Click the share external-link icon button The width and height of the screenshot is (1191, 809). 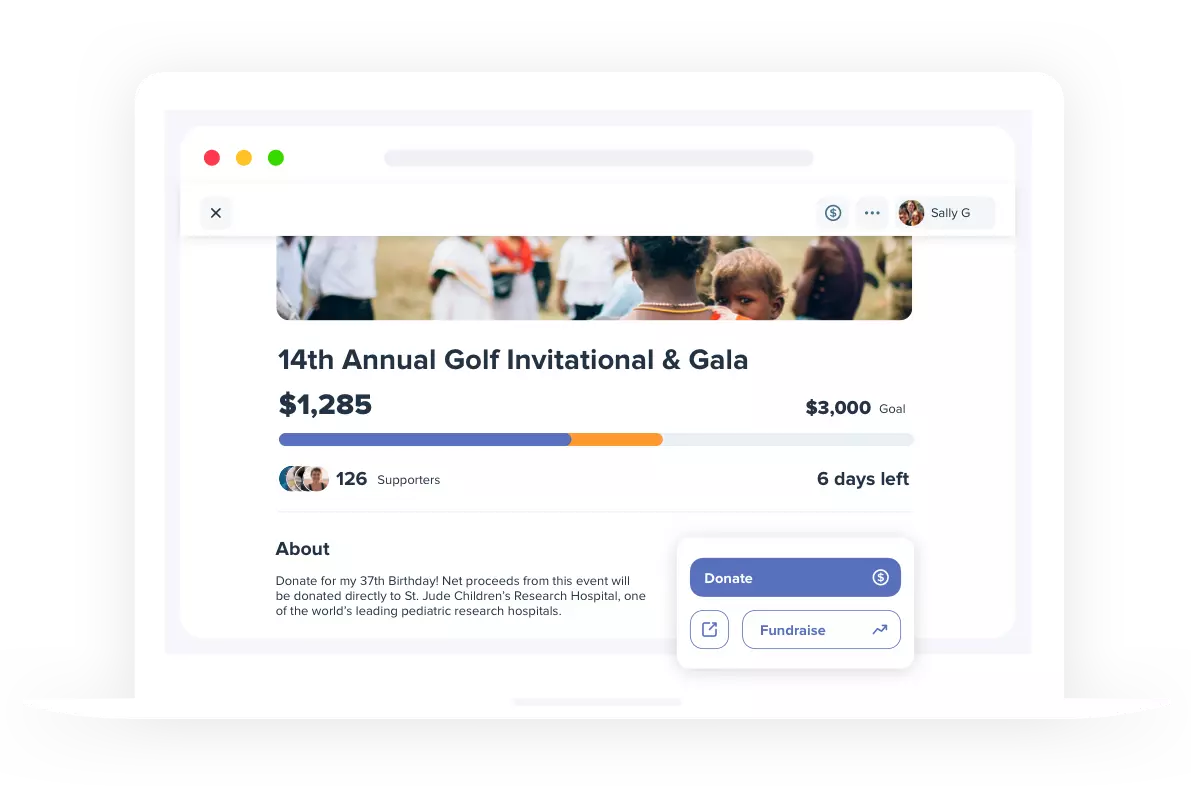pyautogui.click(x=709, y=630)
